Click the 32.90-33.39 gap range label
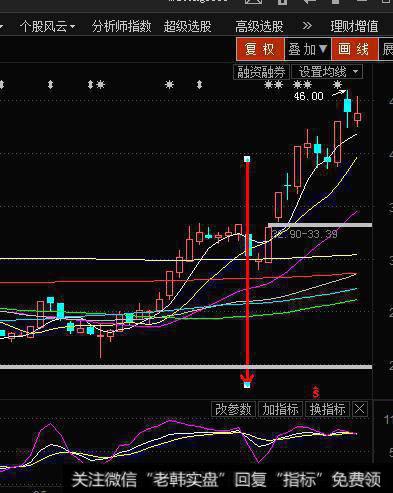This screenshot has height=493, width=393. click(x=305, y=234)
